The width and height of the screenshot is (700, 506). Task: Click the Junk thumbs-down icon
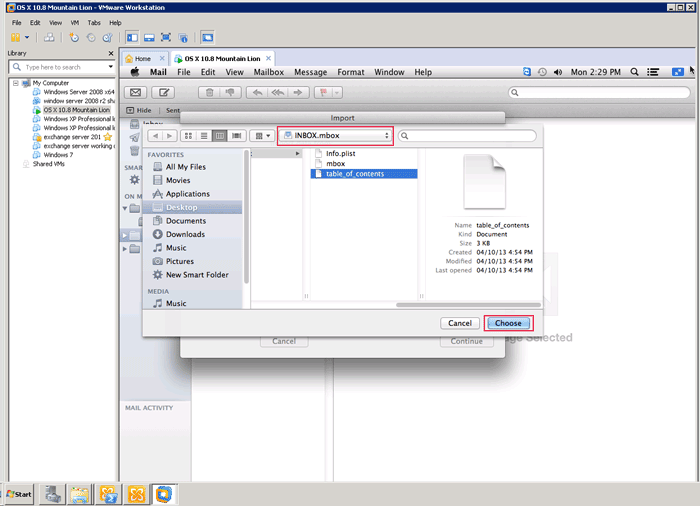pyautogui.click(x=230, y=92)
